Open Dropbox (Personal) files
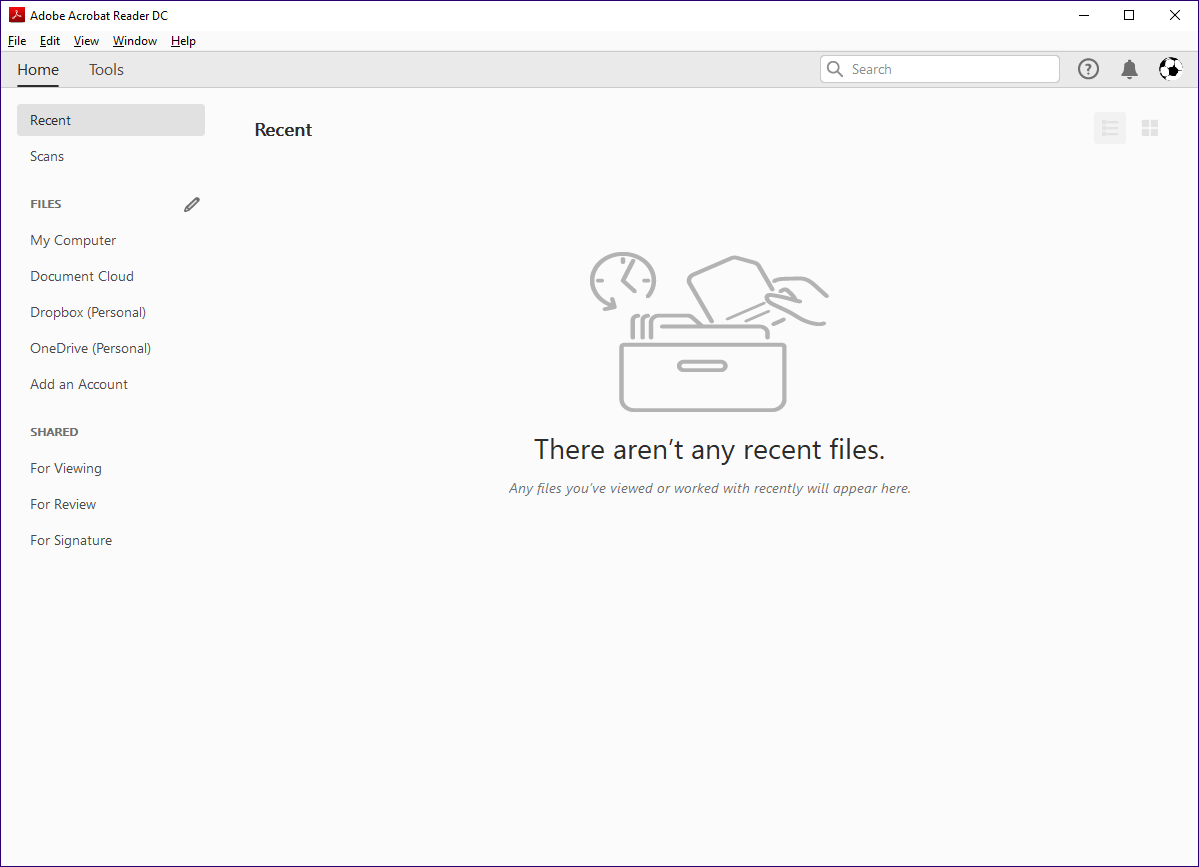 tap(87, 312)
